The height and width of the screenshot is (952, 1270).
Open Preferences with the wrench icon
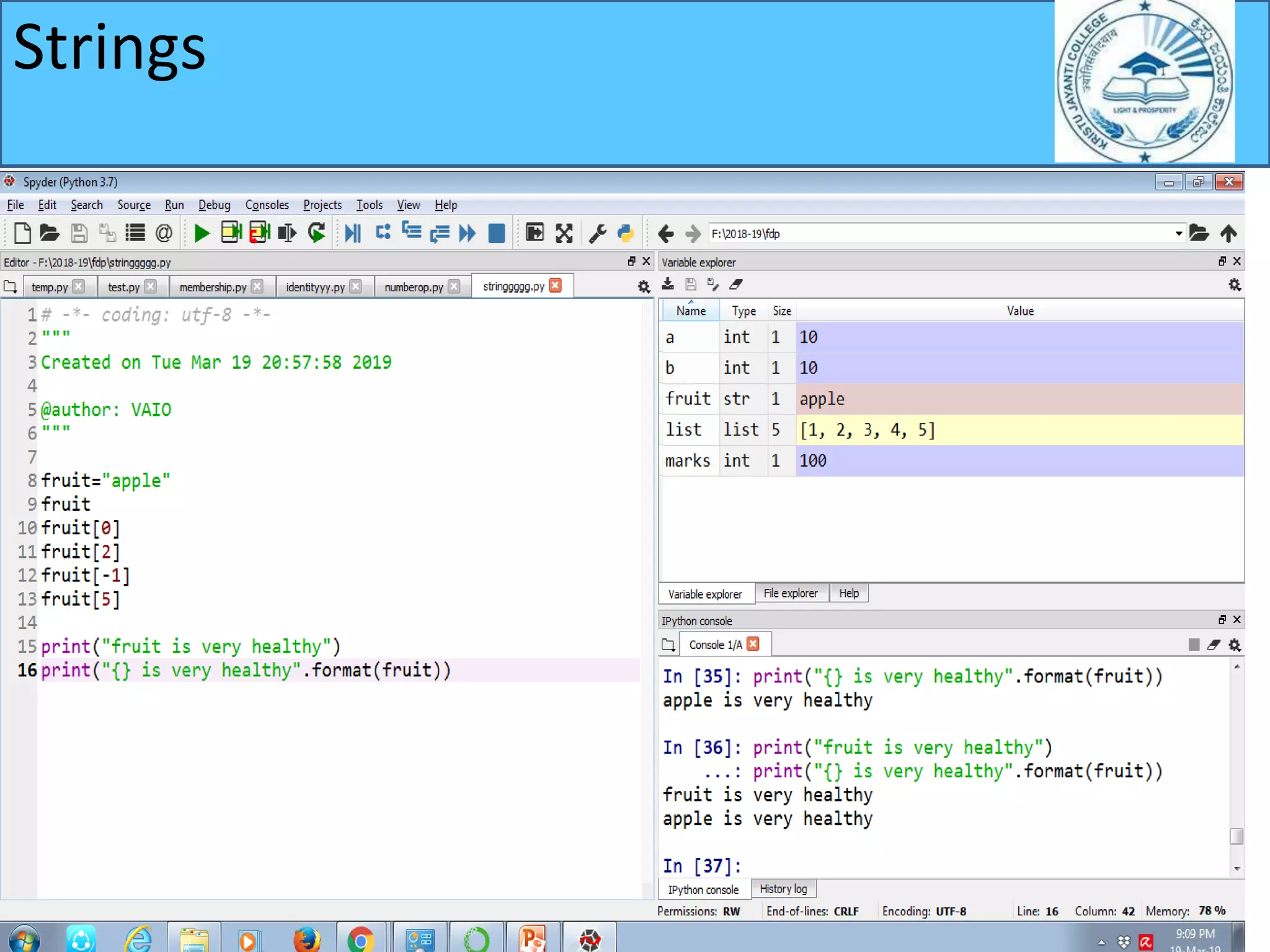click(597, 234)
